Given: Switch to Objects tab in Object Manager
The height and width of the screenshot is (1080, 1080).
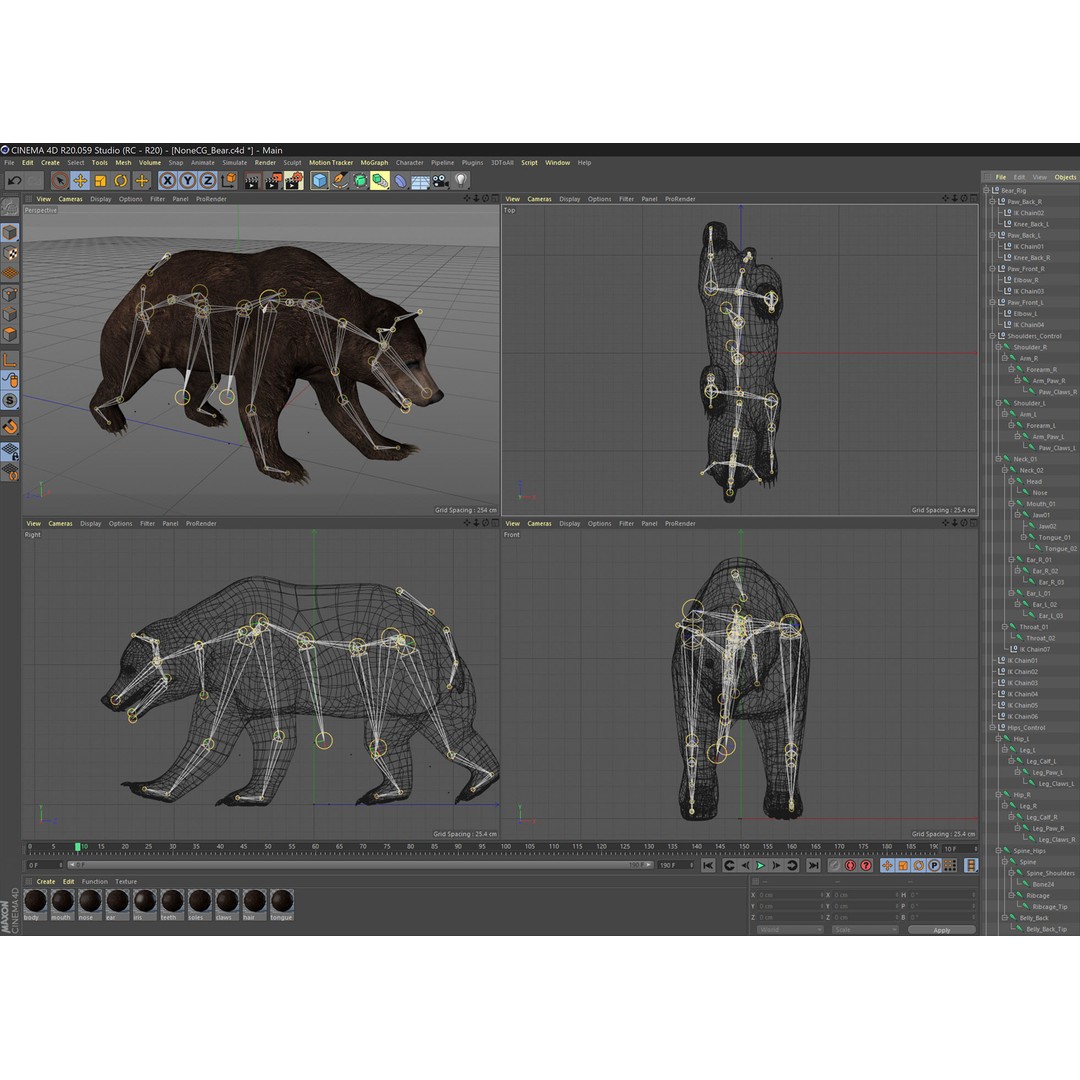Looking at the screenshot, I should tap(1065, 177).
